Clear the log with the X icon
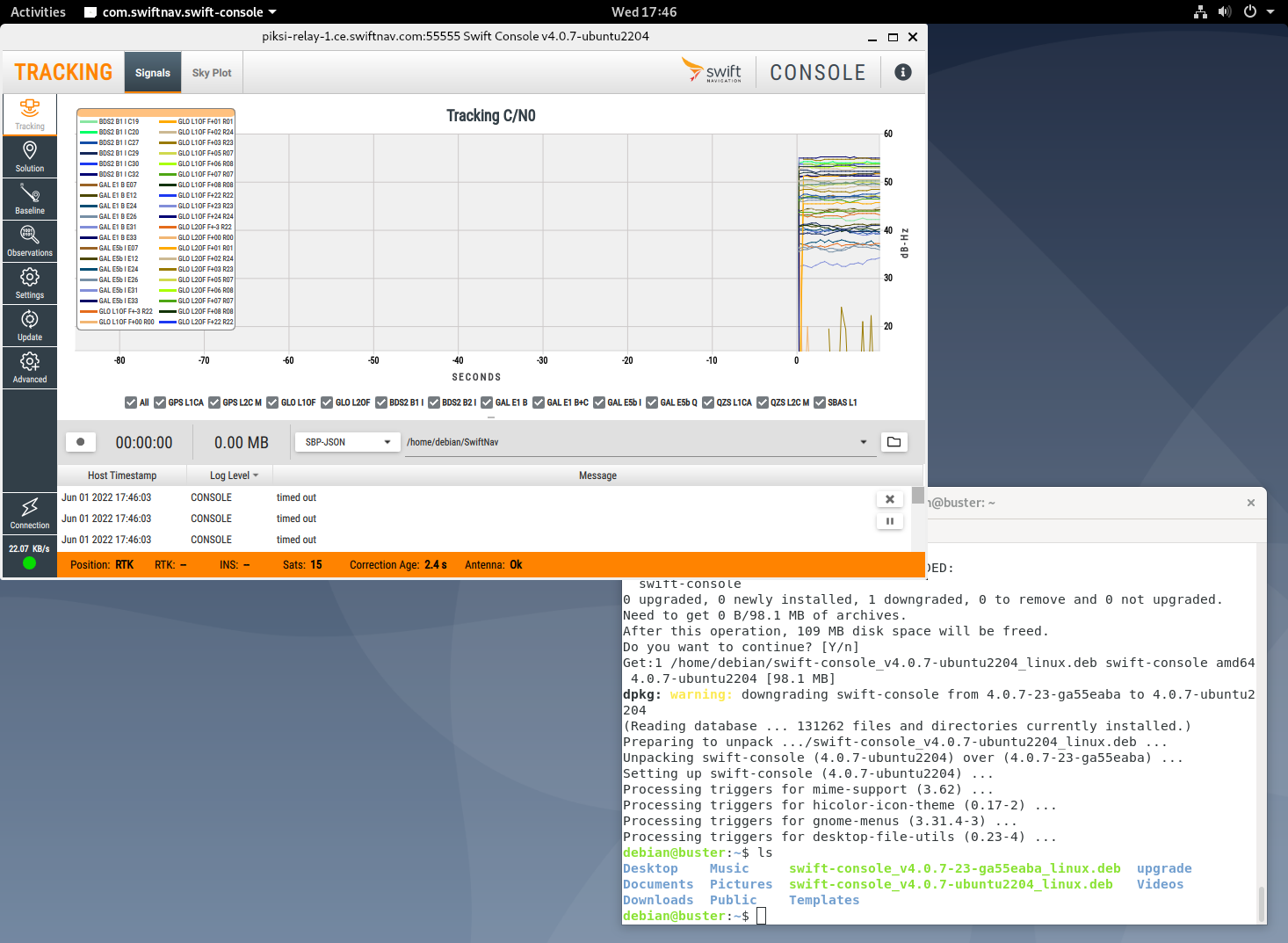Screen dimensions: 1288x943 pyautogui.click(x=890, y=499)
